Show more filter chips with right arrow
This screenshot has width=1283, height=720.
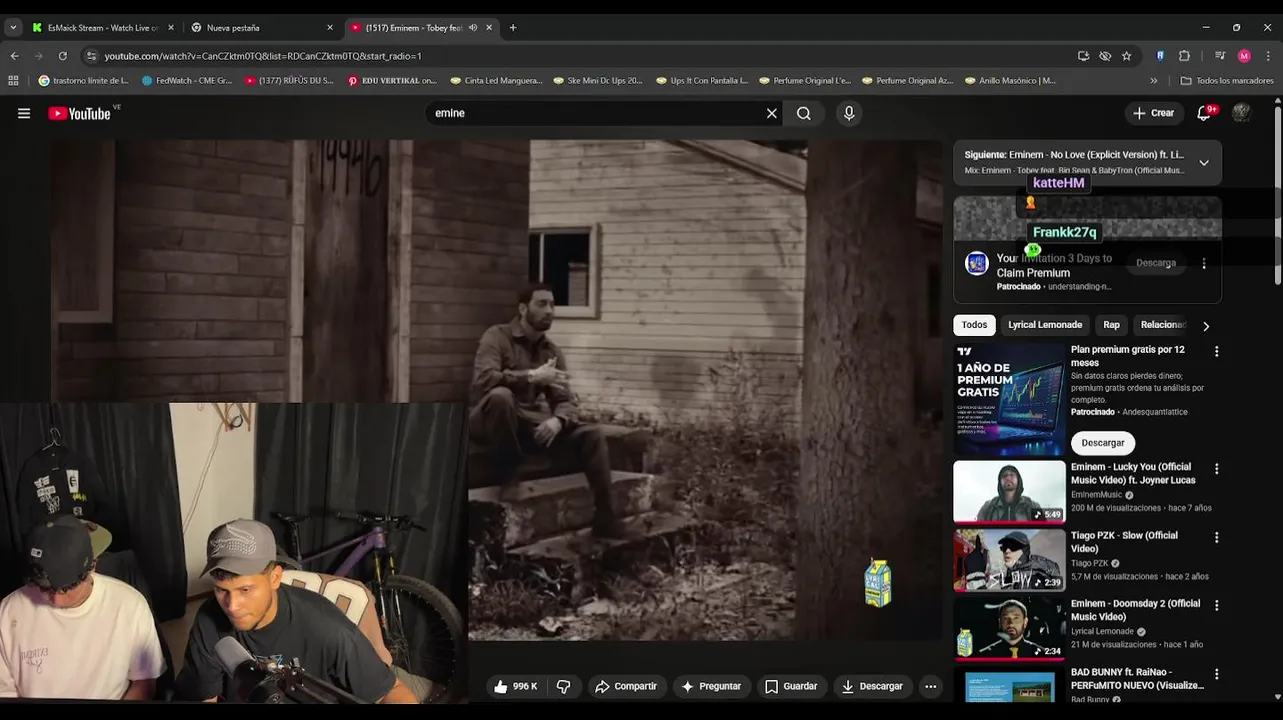point(1206,326)
